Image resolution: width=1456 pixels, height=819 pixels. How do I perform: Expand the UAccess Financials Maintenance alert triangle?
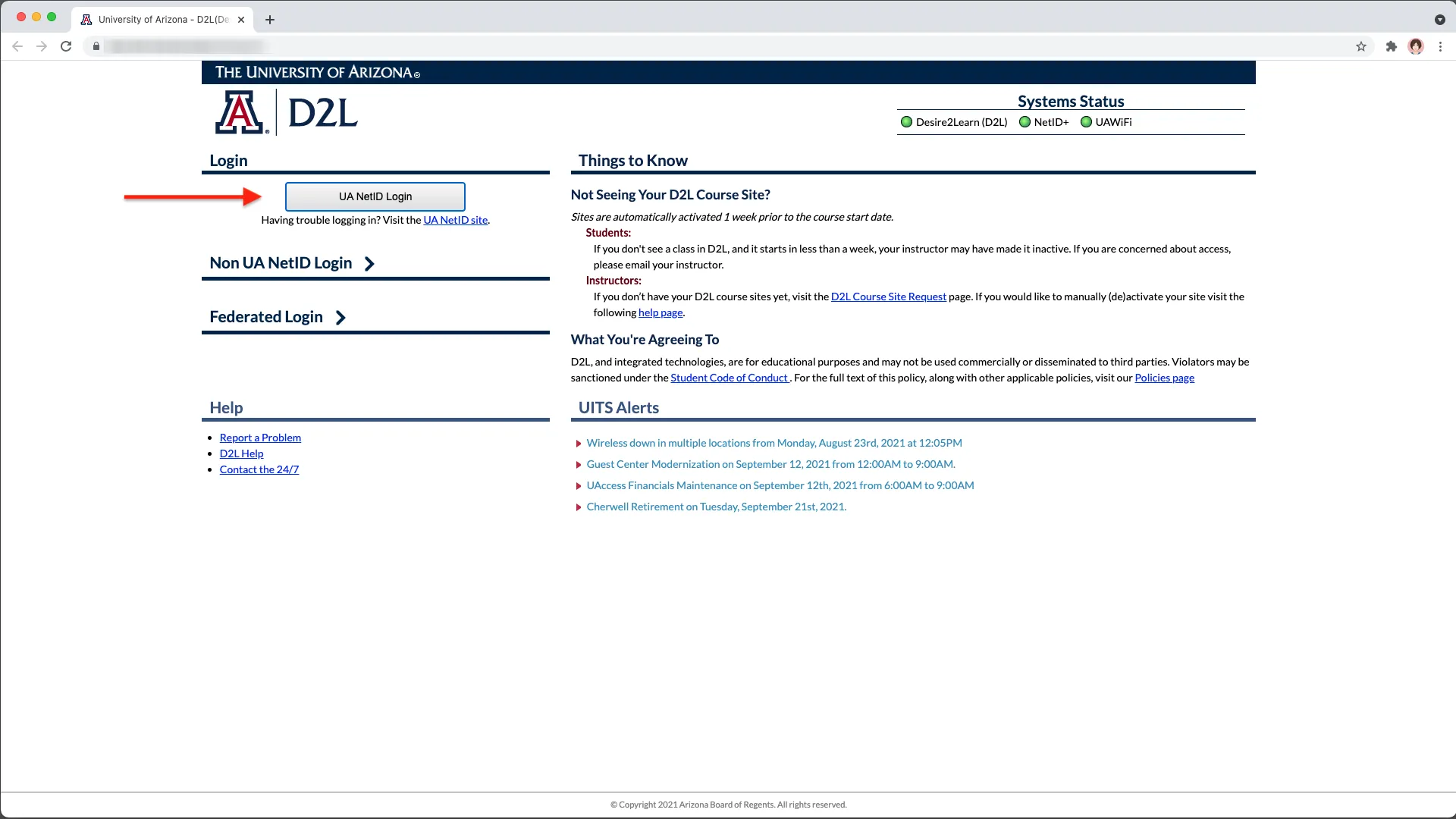[x=579, y=486]
